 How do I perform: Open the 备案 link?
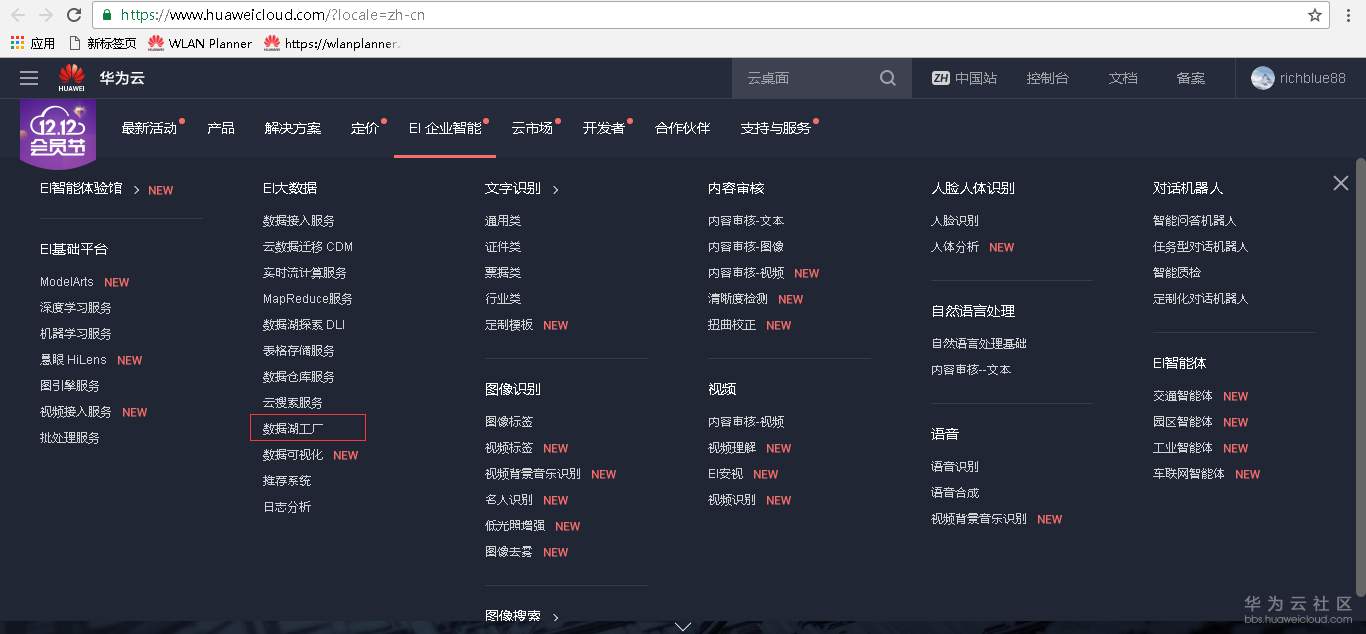click(1190, 78)
